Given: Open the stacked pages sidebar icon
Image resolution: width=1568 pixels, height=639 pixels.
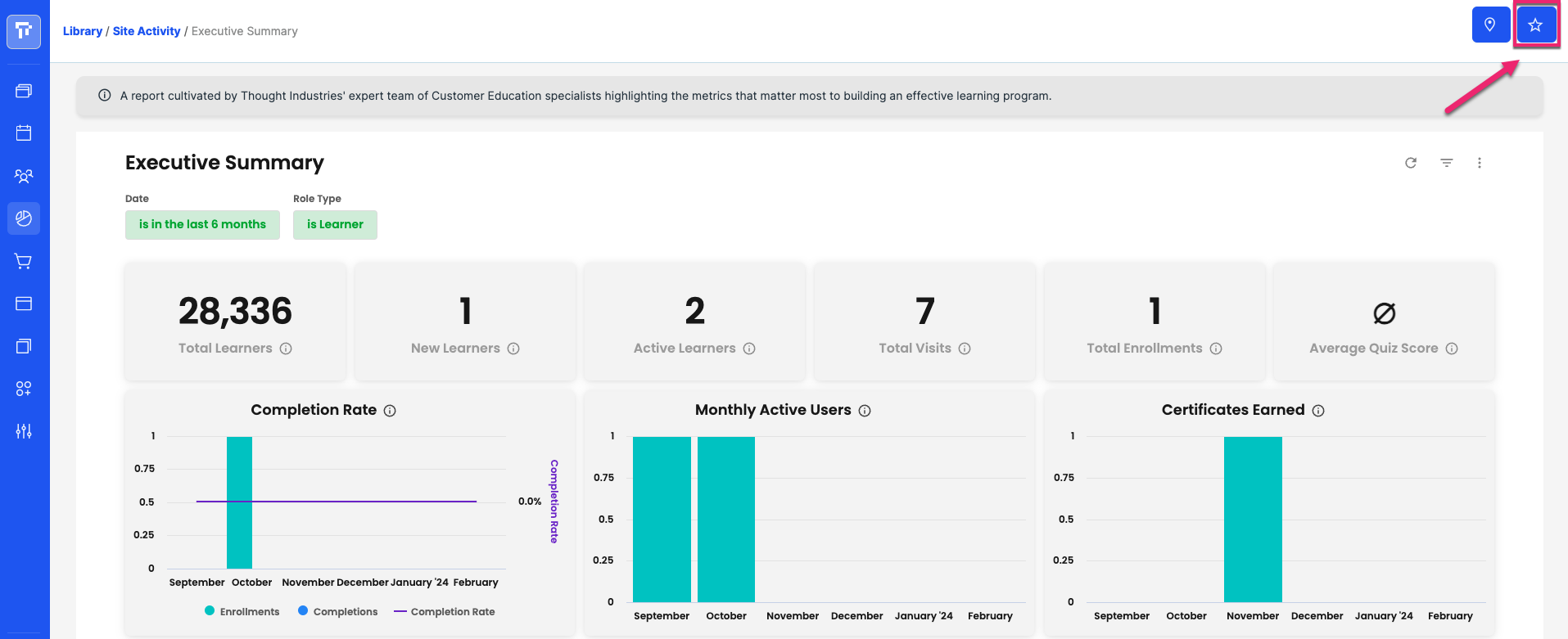Looking at the screenshot, I should 24,346.
